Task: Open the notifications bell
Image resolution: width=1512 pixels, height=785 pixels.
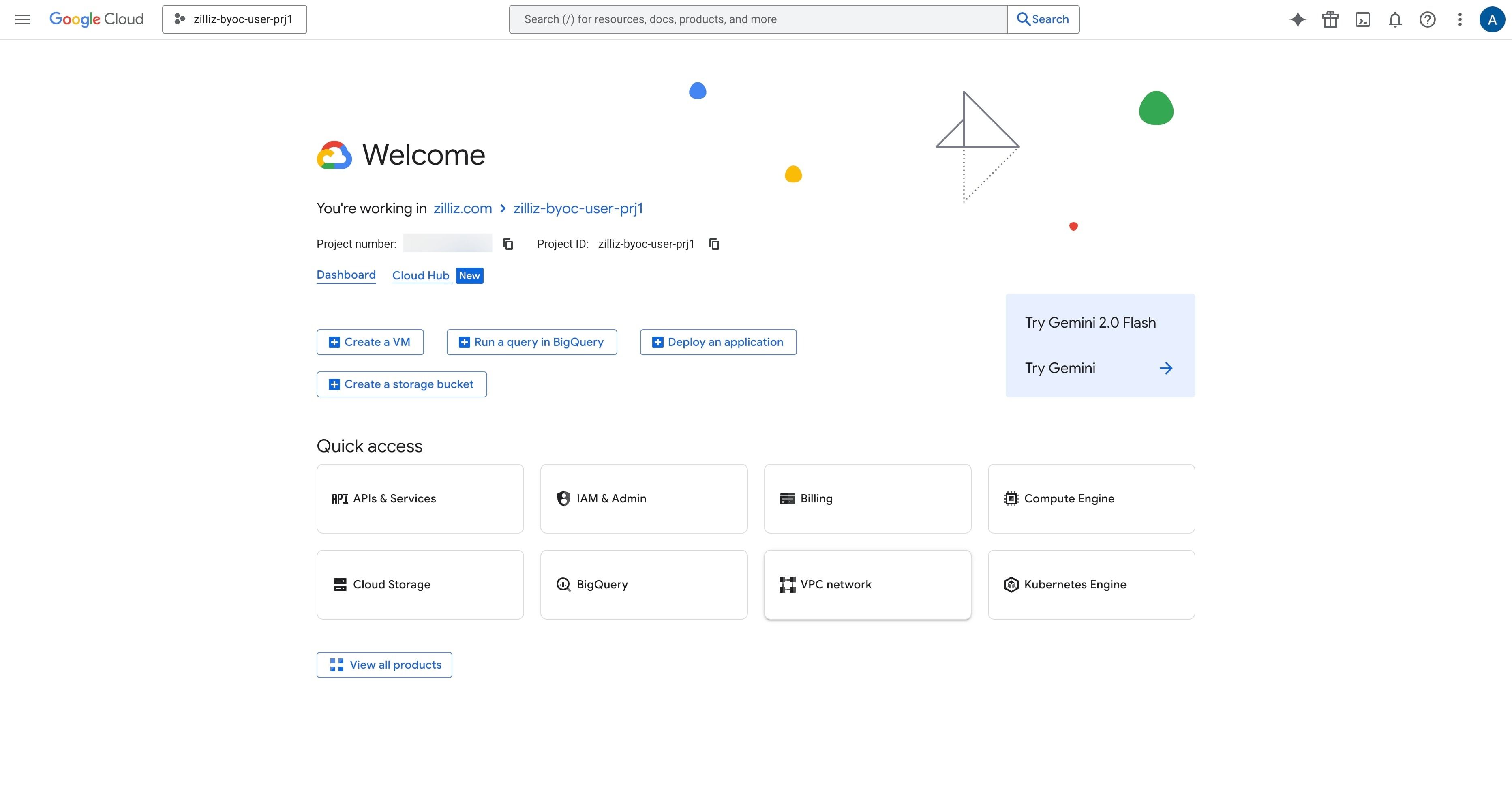Action: (x=1395, y=19)
